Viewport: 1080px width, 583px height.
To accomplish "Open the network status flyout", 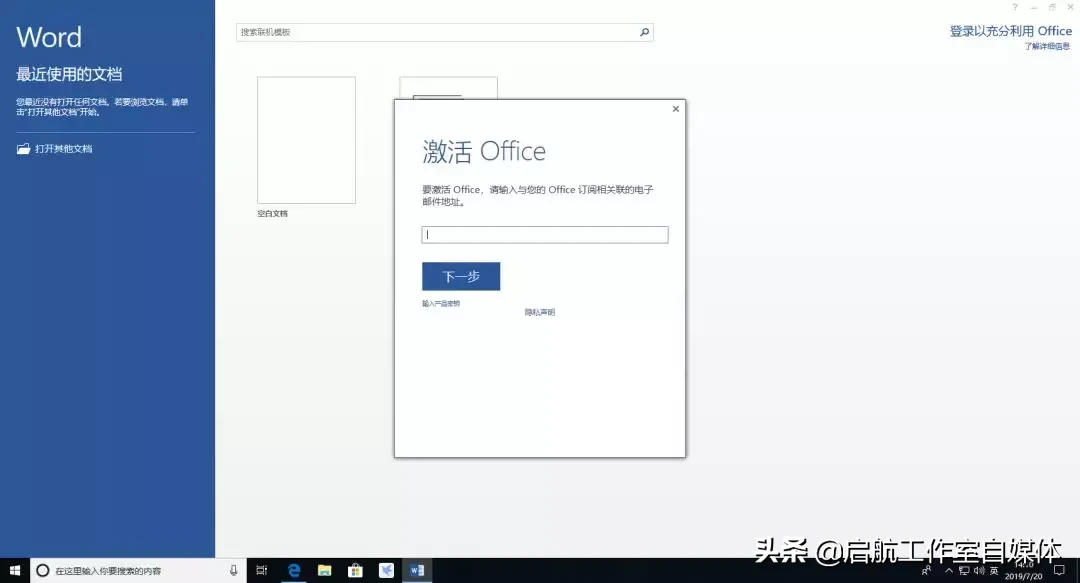I will pyautogui.click(x=964, y=571).
